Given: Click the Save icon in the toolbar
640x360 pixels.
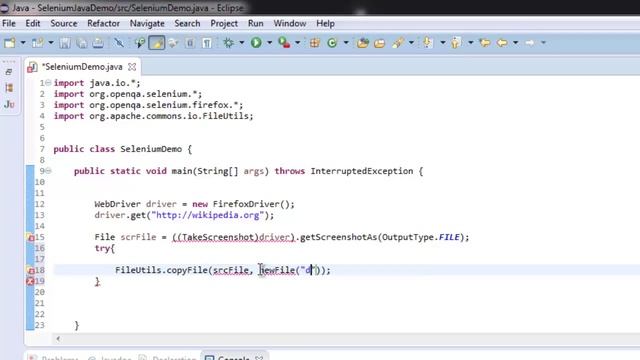Looking at the screenshot, I should [65, 42].
